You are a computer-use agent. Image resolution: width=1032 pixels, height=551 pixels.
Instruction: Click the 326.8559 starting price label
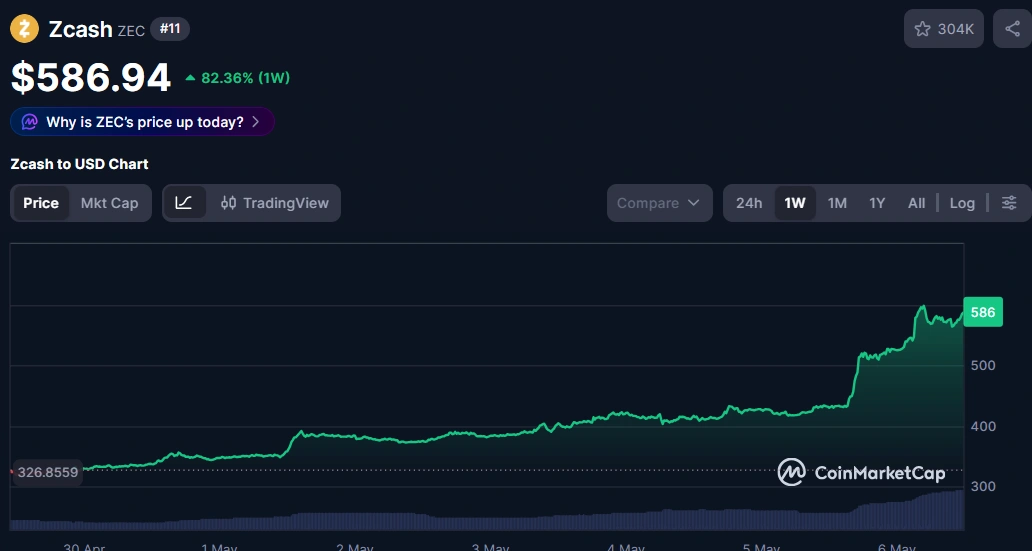pos(47,472)
